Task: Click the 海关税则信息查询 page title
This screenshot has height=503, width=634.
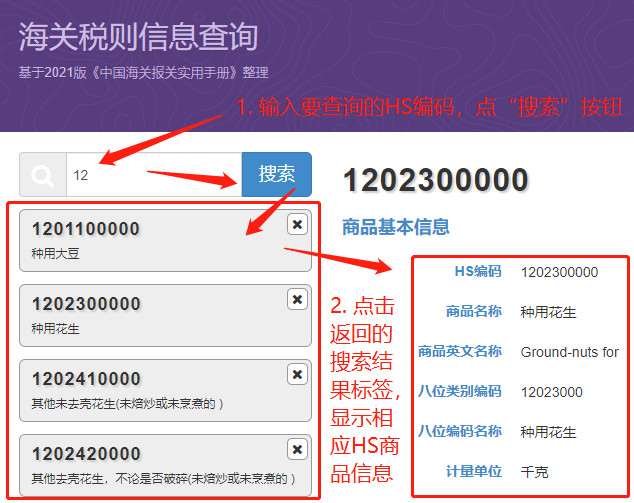Action: [138, 37]
